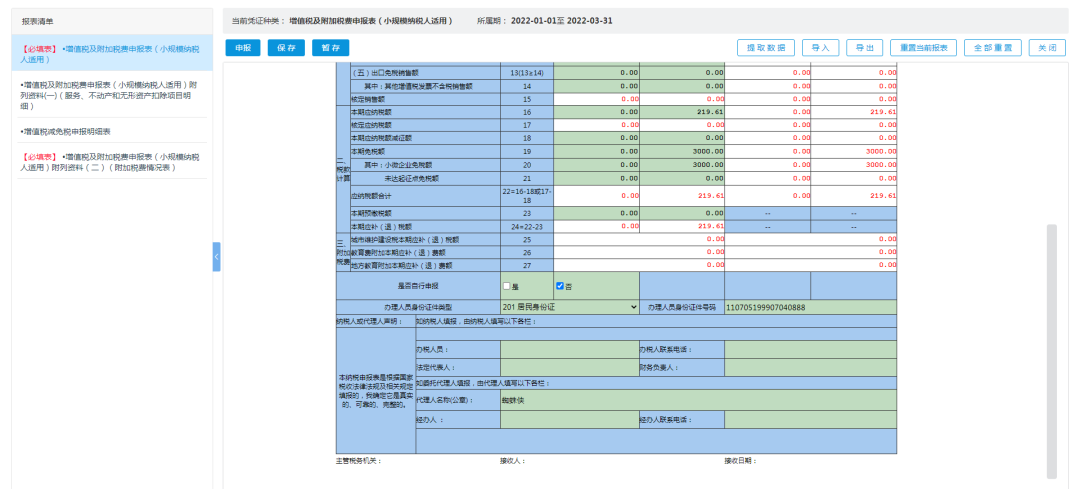Click the 办税人员 input field
Viewport: 1080px width, 489px height.
click(570, 349)
